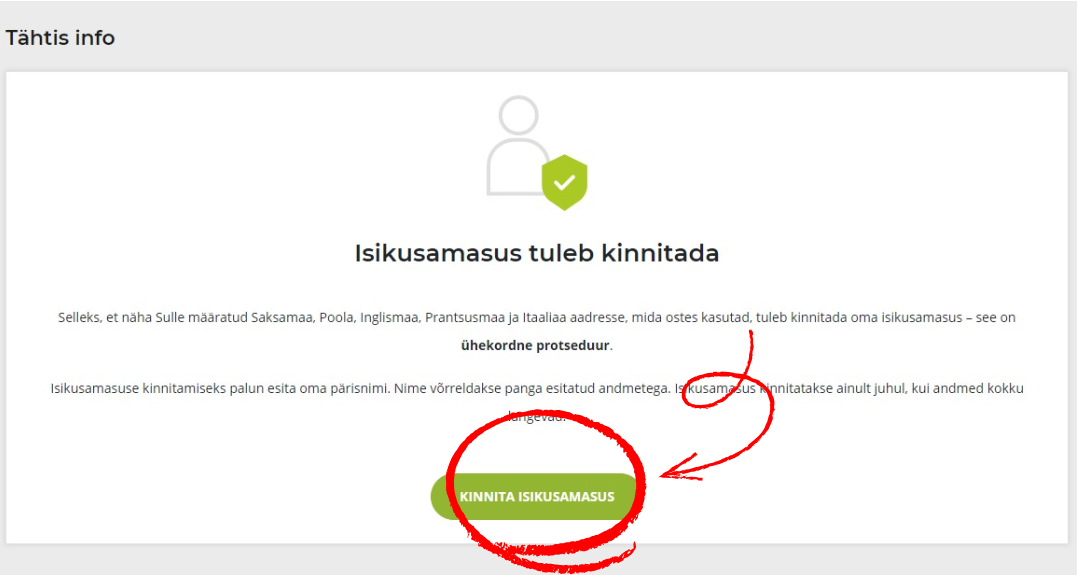This screenshot has height=575, width=1078.
Task: Click the green shield checkmark icon
Action: (x=564, y=182)
